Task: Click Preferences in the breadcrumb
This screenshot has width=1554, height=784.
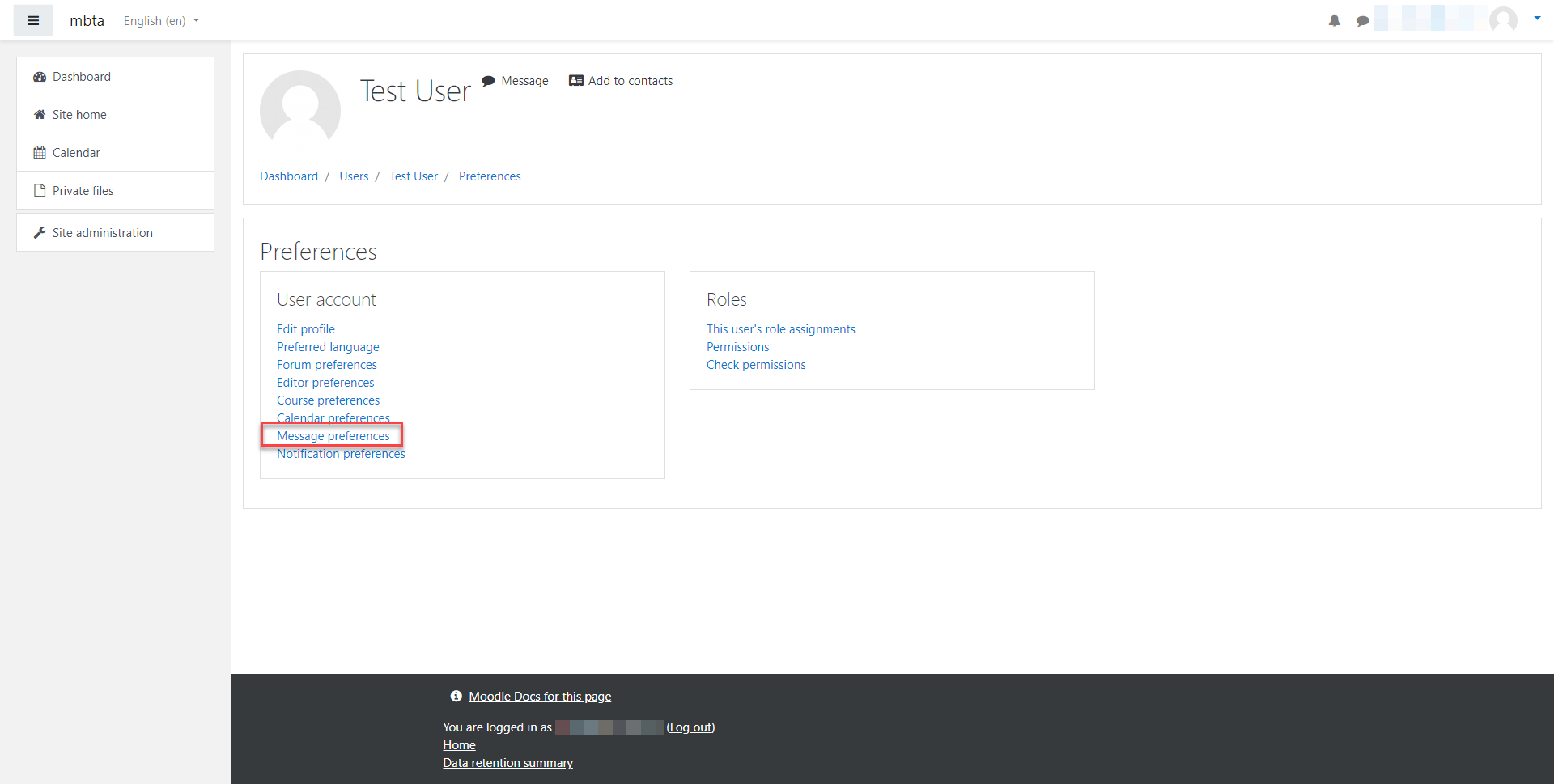Action: 490,176
